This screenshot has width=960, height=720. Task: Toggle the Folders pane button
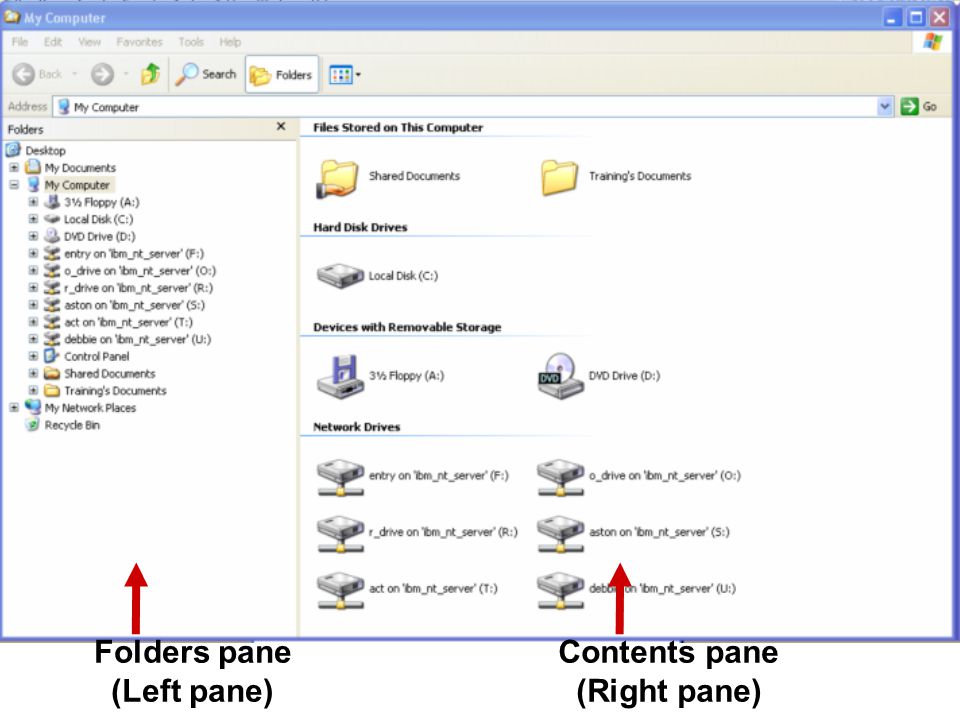tap(282, 75)
